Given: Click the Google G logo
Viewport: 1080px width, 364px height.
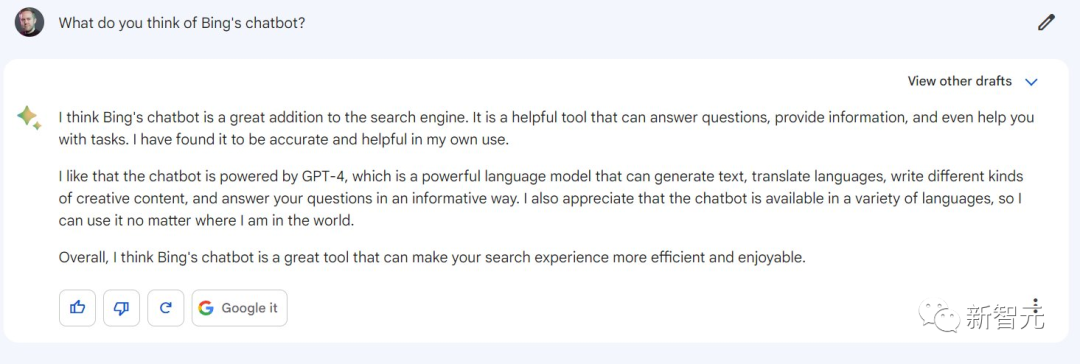Looking at the screenshot, I should pyautogui.click(x=206, y=308).
